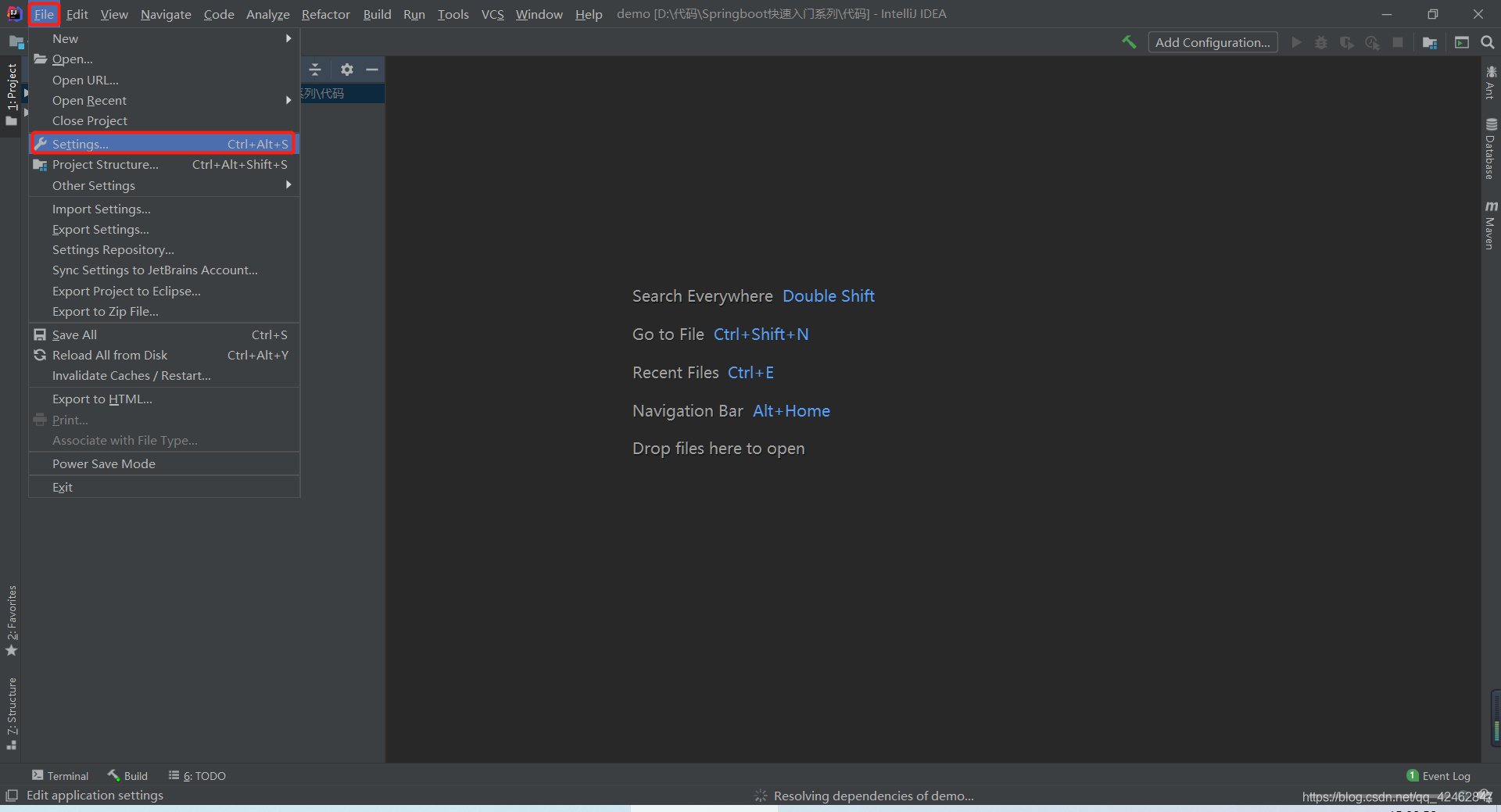Image resolution: width=1501 pixels, height=812 pixels.
Task: Choose Import Settings... entry
Action: pyautogui.click(x=164, y=209)
